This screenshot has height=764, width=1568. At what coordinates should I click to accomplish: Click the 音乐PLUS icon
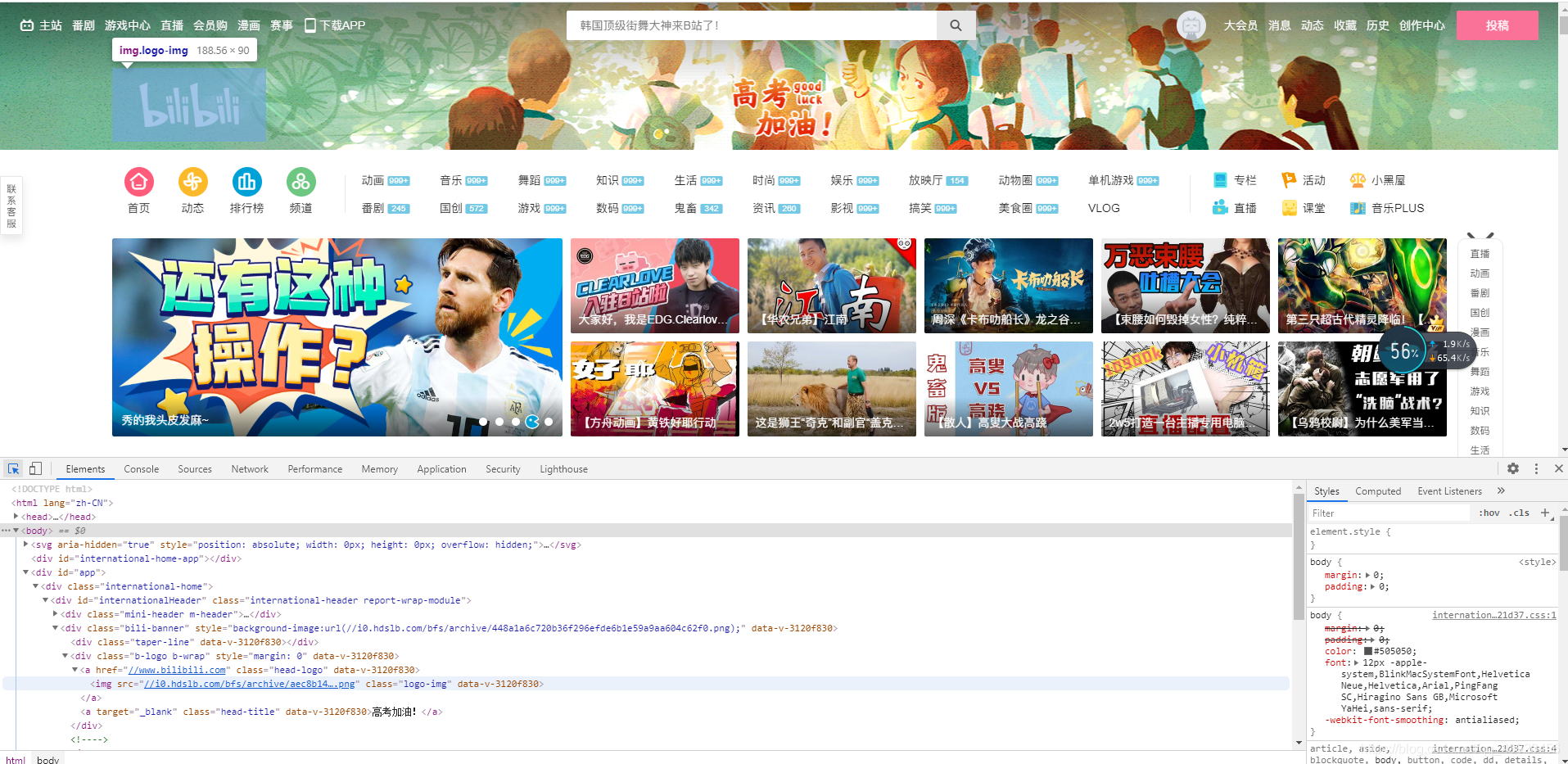tap(1358, 208)
